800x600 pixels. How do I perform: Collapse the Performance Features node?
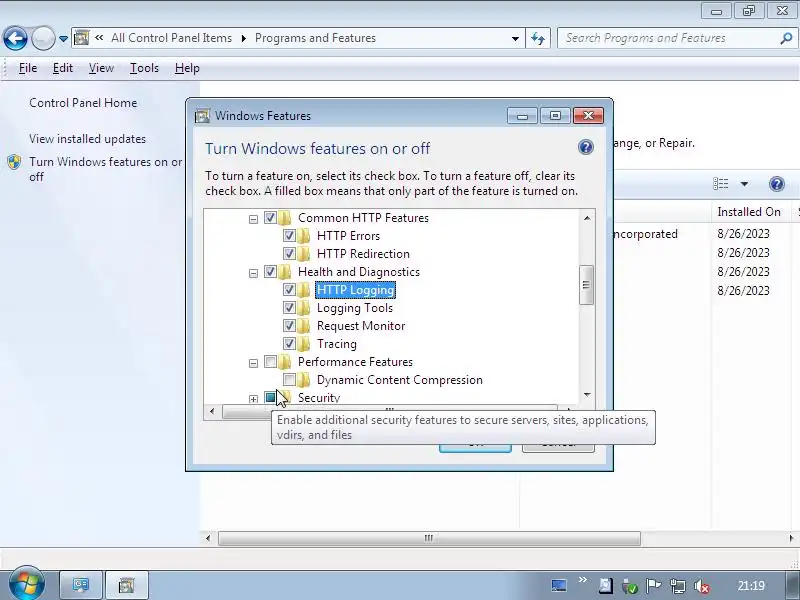[253, 363]
